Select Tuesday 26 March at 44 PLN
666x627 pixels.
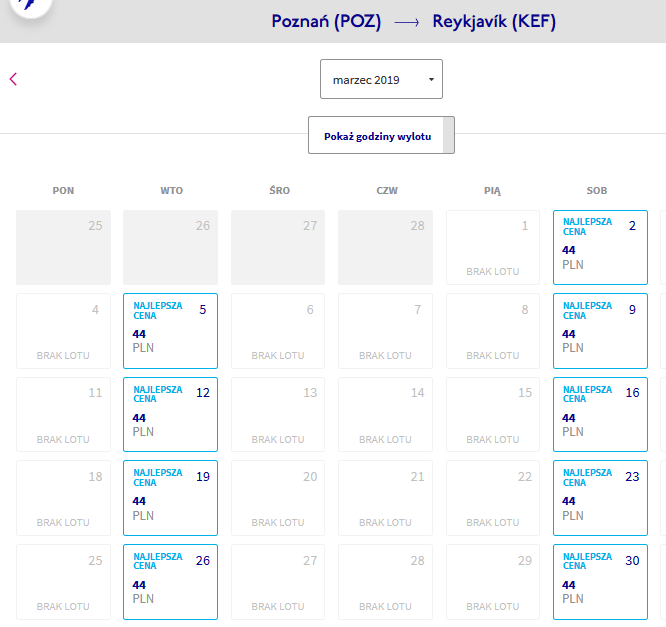[170, 582]
